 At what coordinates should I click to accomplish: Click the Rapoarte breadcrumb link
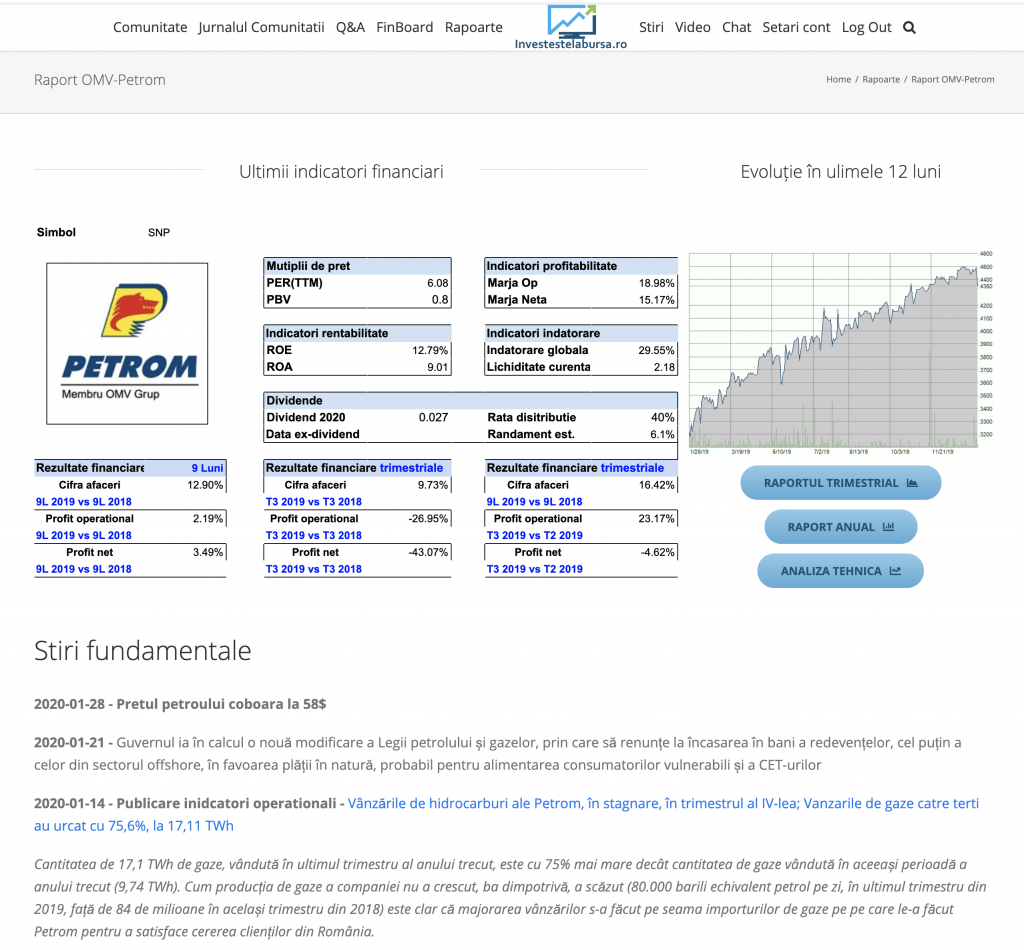point(881,80)
